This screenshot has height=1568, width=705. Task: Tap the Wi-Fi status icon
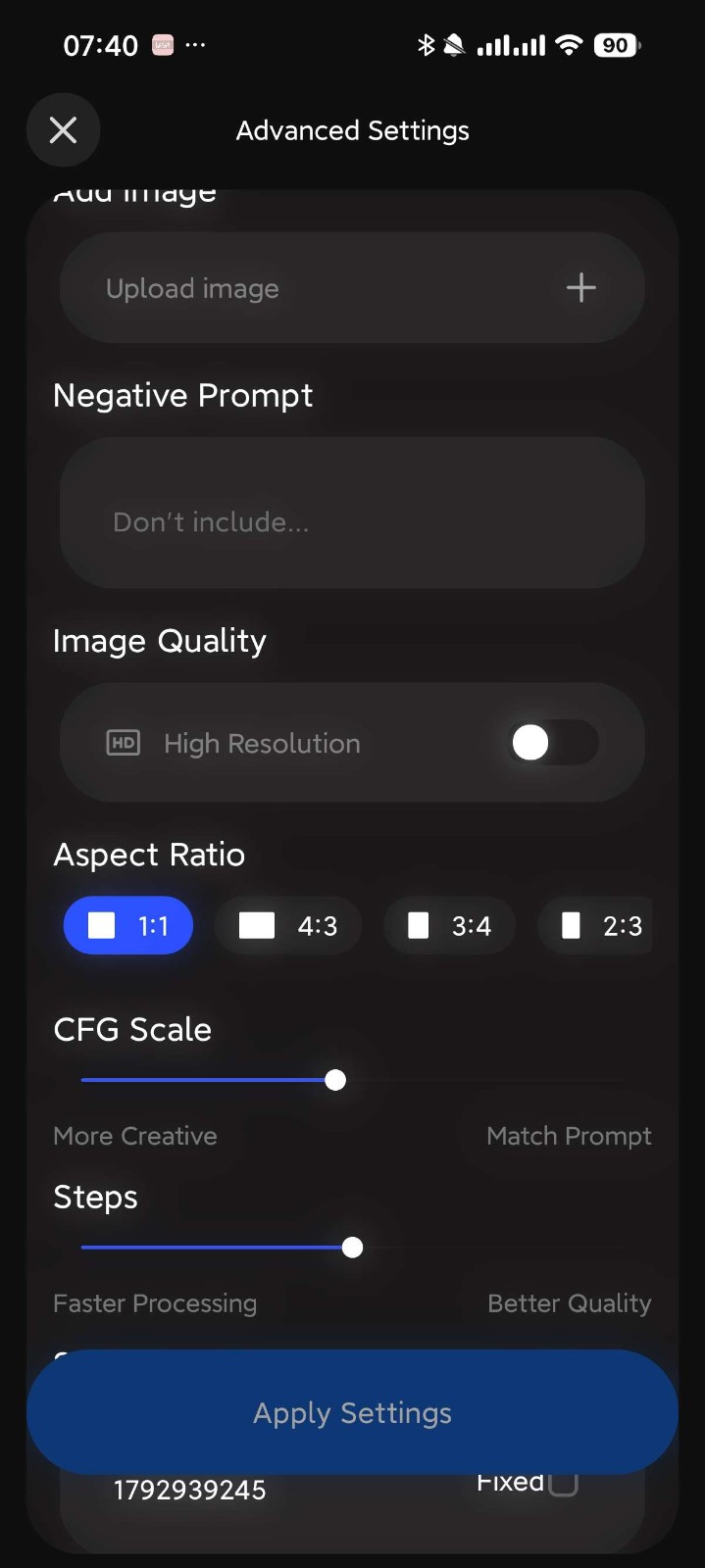(x=568, y=45)
